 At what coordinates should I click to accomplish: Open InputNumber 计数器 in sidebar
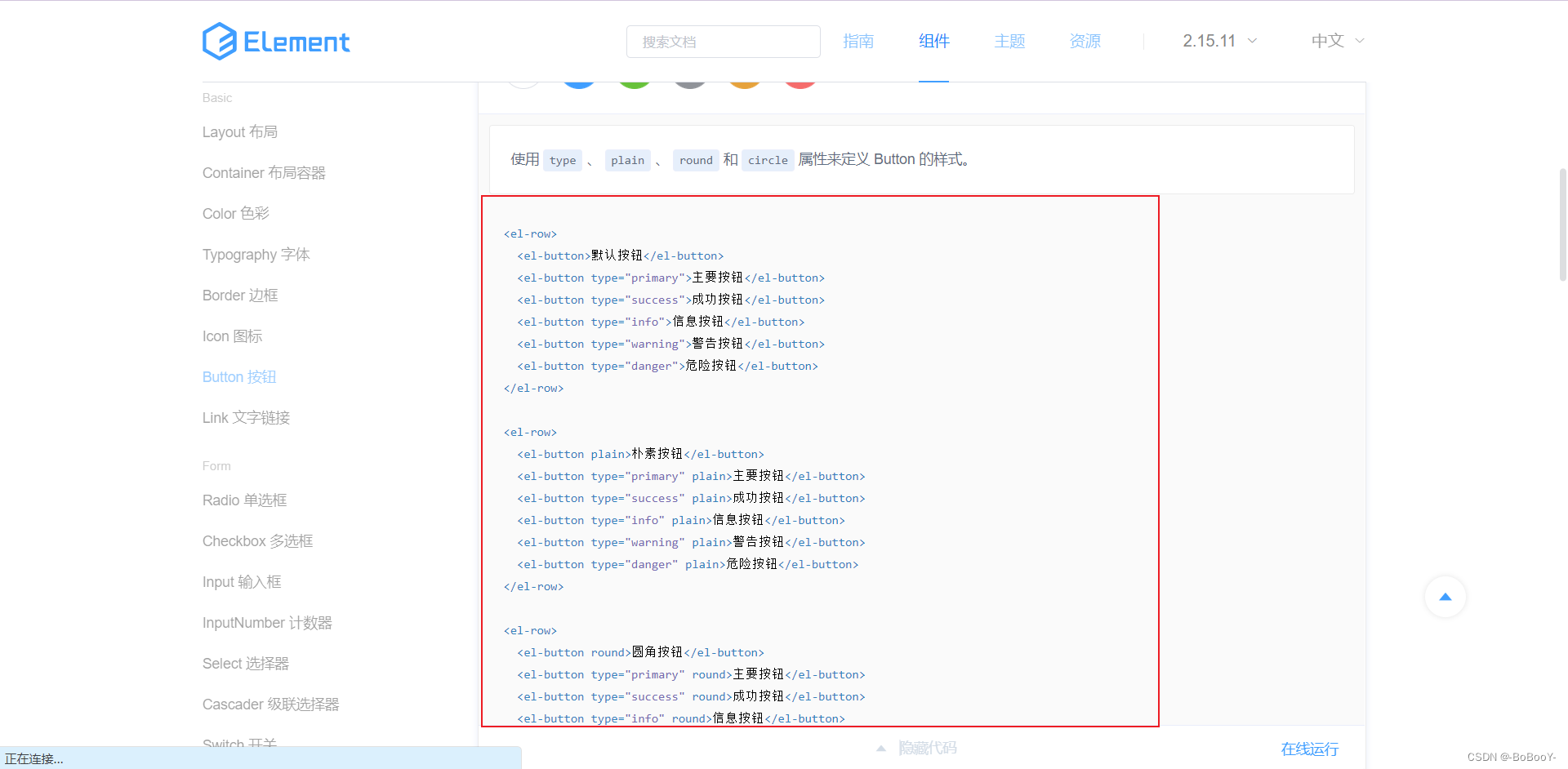coord(267,623)
